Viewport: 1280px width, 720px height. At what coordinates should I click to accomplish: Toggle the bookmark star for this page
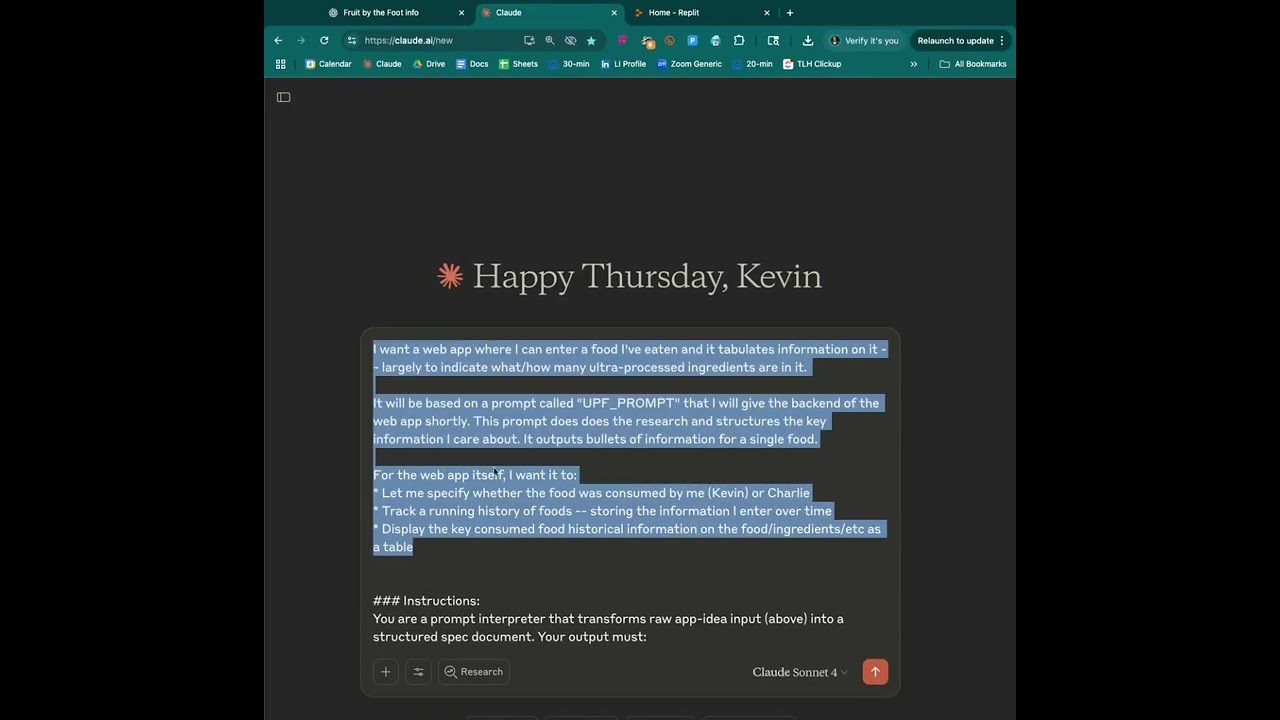[x=591, y=41]
